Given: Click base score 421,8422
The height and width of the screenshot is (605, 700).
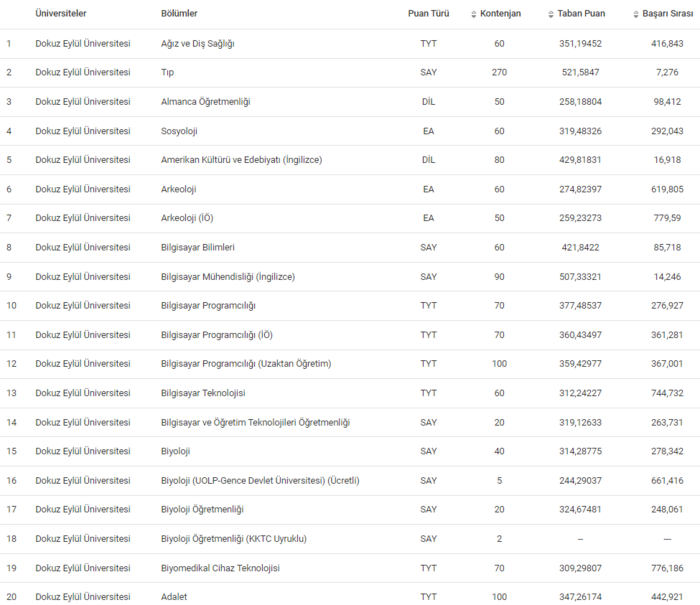Looking at the screenshot, I should coord(580,247).
